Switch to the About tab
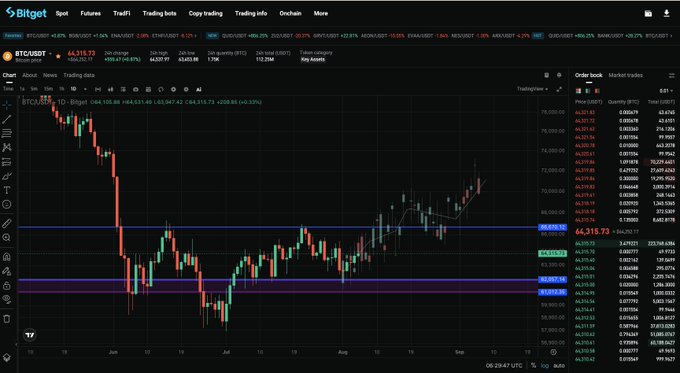Viewport: 680px width, 373px height. click(x=29, y=75)
